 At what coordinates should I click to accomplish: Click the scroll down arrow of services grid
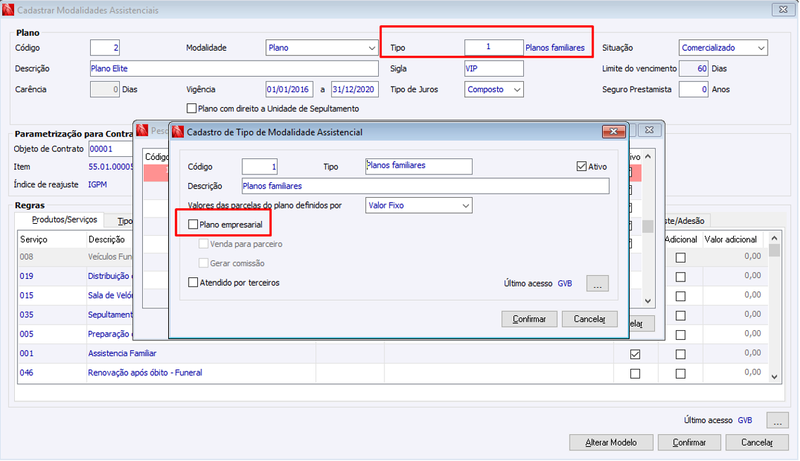pos(774,377)
